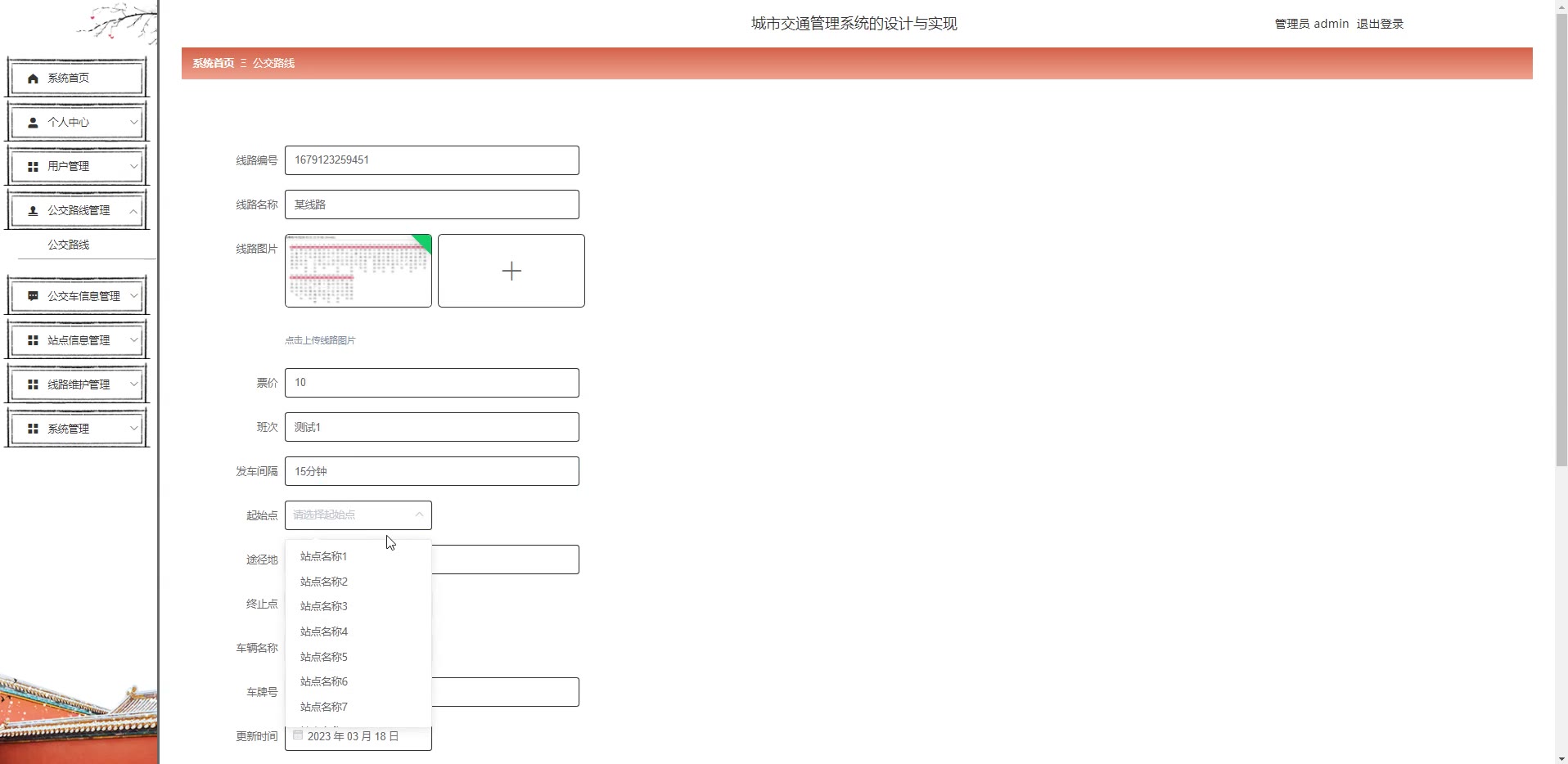This screenshot has height=764, width=1568.
Task: Click the person icon beside 个人中心
Action: (33, 123)
